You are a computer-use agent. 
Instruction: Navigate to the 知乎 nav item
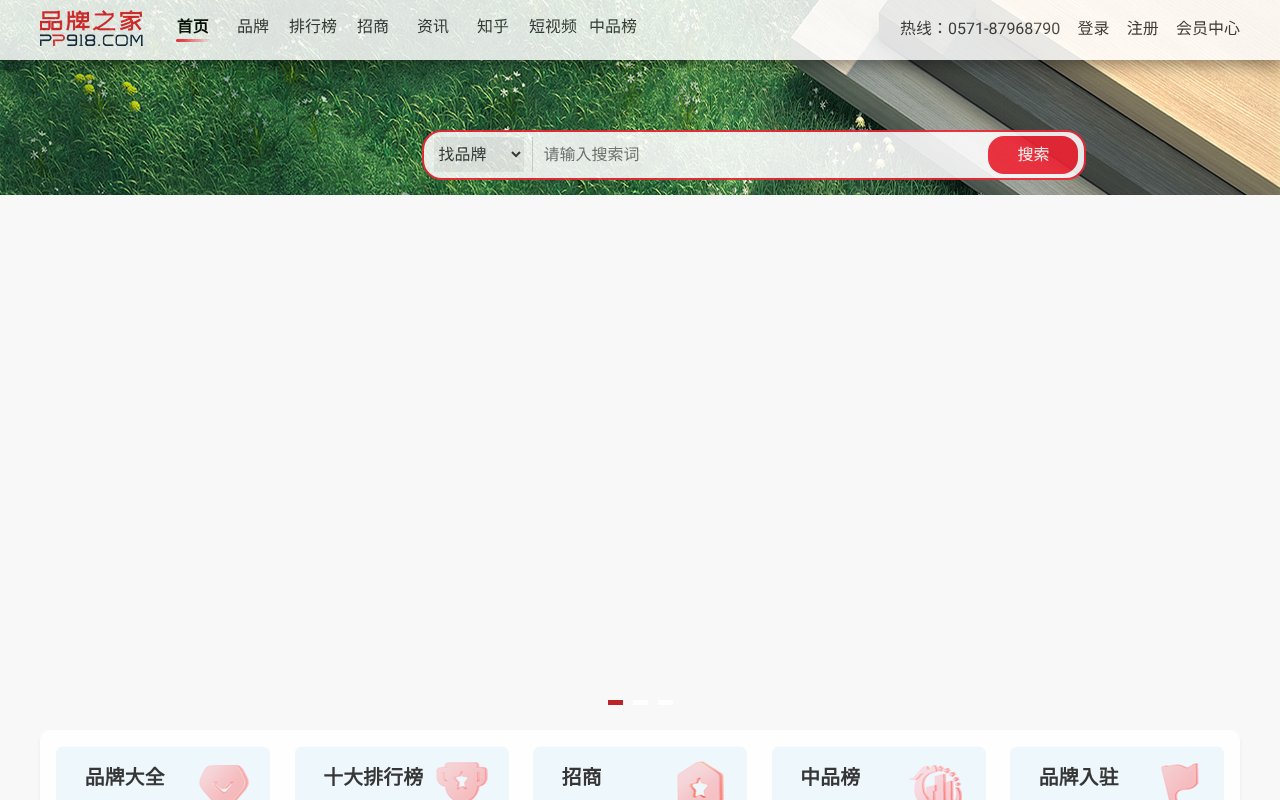click(492, 27)
